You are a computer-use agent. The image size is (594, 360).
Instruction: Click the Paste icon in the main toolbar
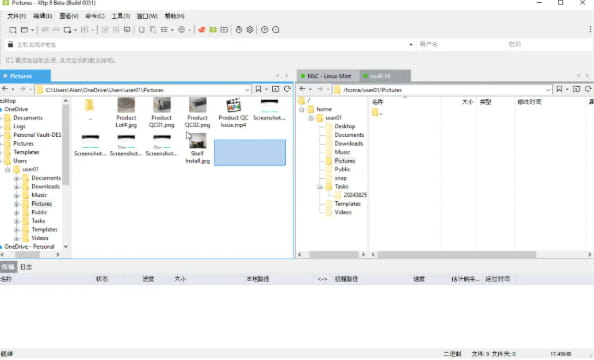click(153, 30)
